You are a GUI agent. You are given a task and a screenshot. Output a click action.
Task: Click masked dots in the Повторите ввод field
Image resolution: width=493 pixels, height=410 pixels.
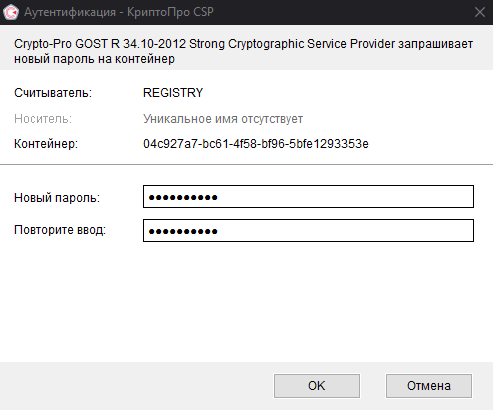[x=183, y=231]
